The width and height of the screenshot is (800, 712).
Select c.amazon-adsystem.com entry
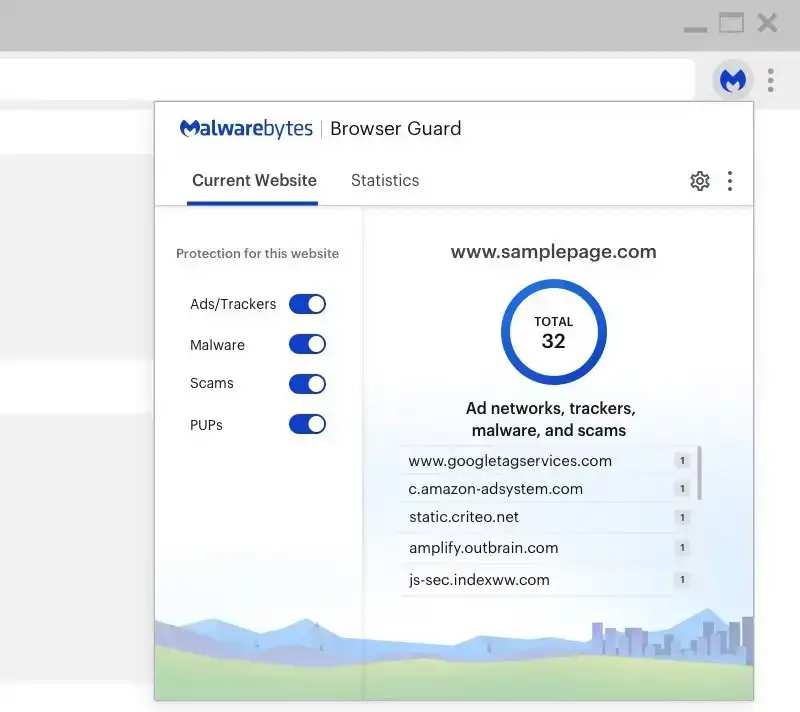coord(548,489)
